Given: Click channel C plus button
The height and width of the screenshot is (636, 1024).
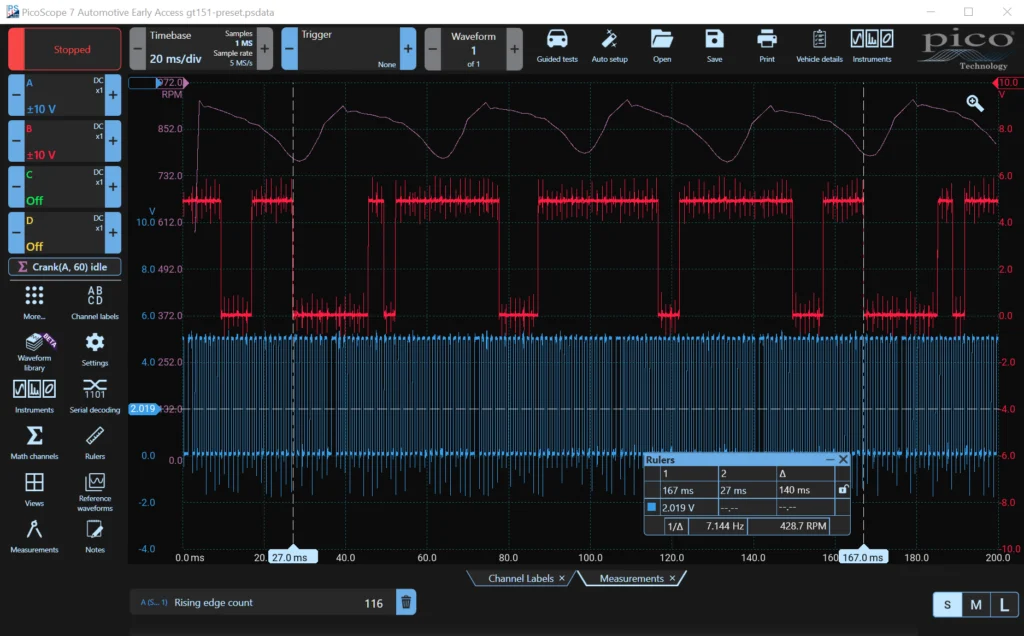Looking at the screenshot, I should tap(113, 187).
